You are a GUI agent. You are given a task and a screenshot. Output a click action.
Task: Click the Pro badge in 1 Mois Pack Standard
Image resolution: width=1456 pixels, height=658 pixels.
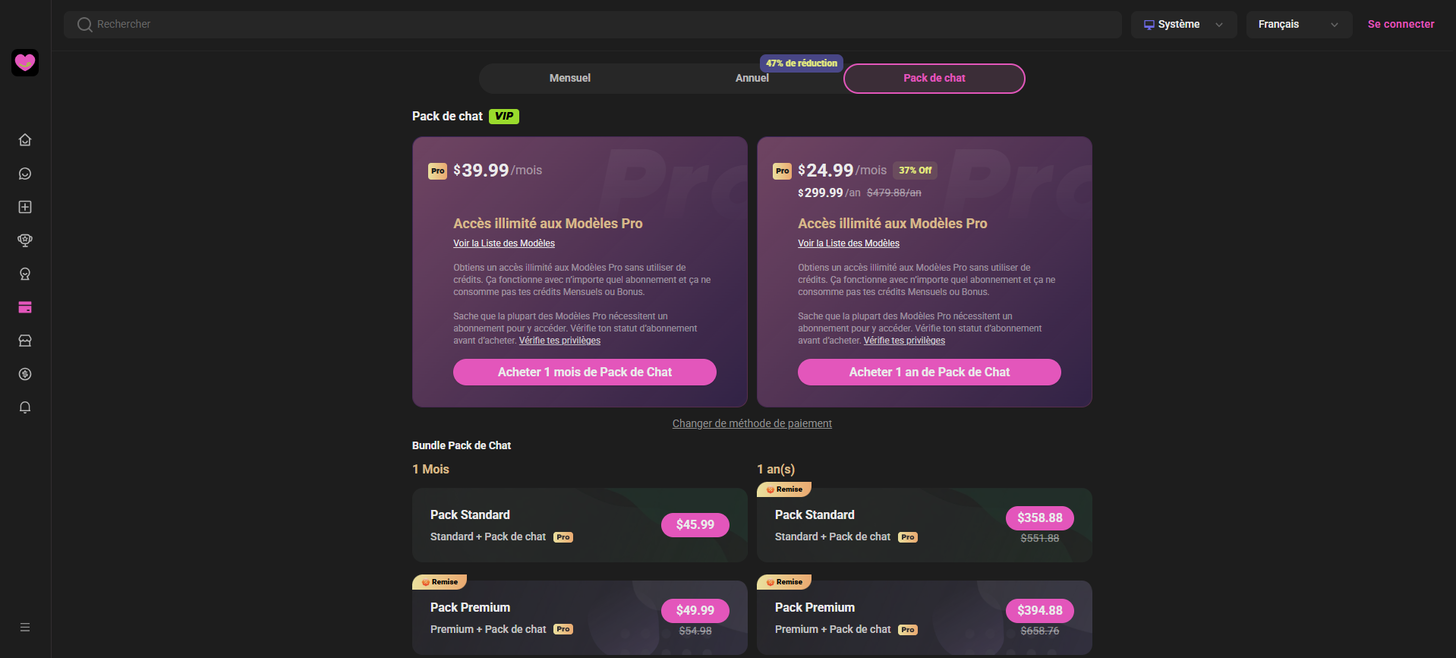click(563, 537)
